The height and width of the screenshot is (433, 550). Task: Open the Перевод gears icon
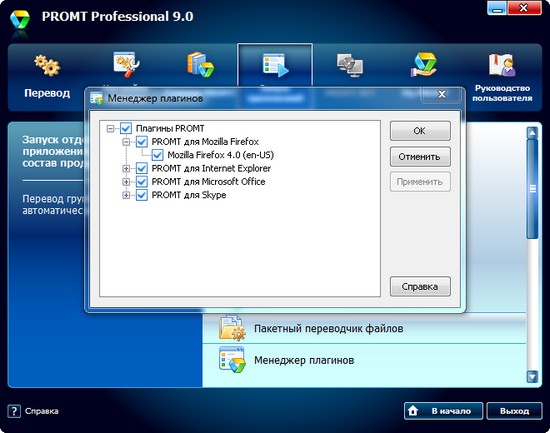pyautogui.click(x=47, y=65)
